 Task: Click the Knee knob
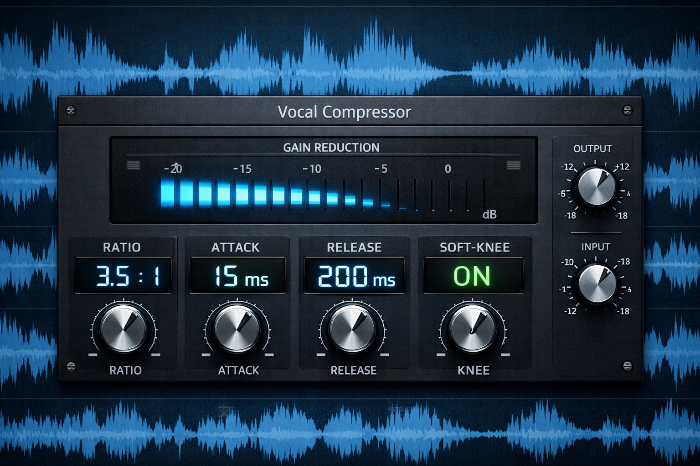point(472,329)
